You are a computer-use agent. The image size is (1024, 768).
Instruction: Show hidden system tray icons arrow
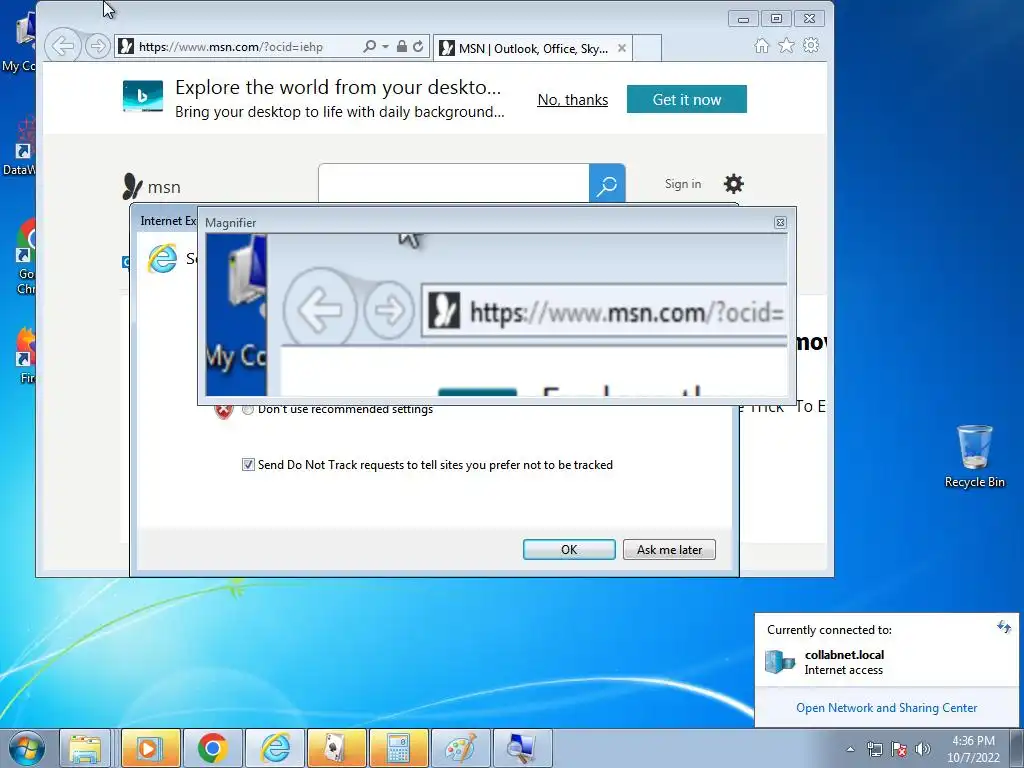coord(850,749)
